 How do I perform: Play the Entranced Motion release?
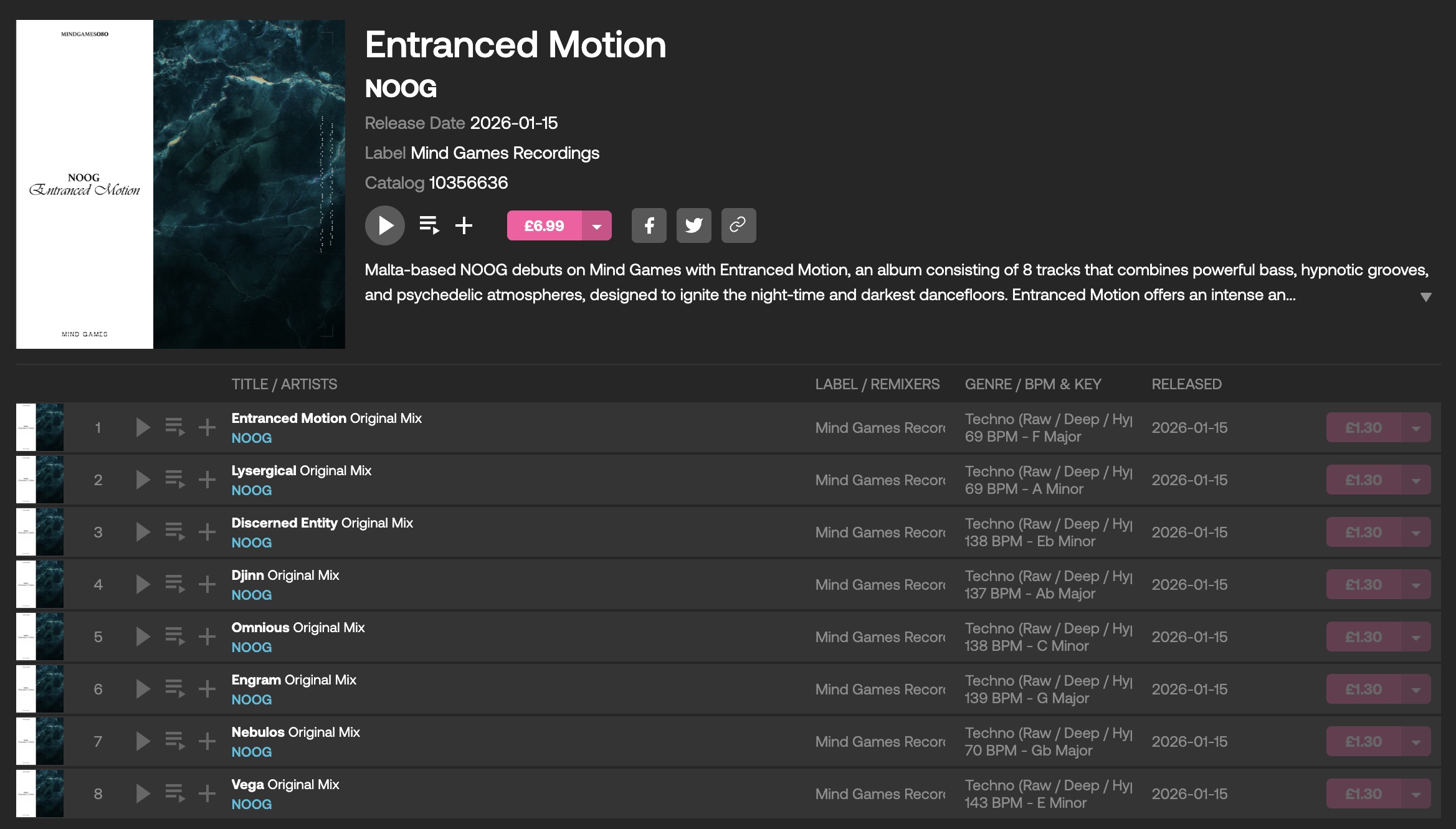tap(384, 225)
